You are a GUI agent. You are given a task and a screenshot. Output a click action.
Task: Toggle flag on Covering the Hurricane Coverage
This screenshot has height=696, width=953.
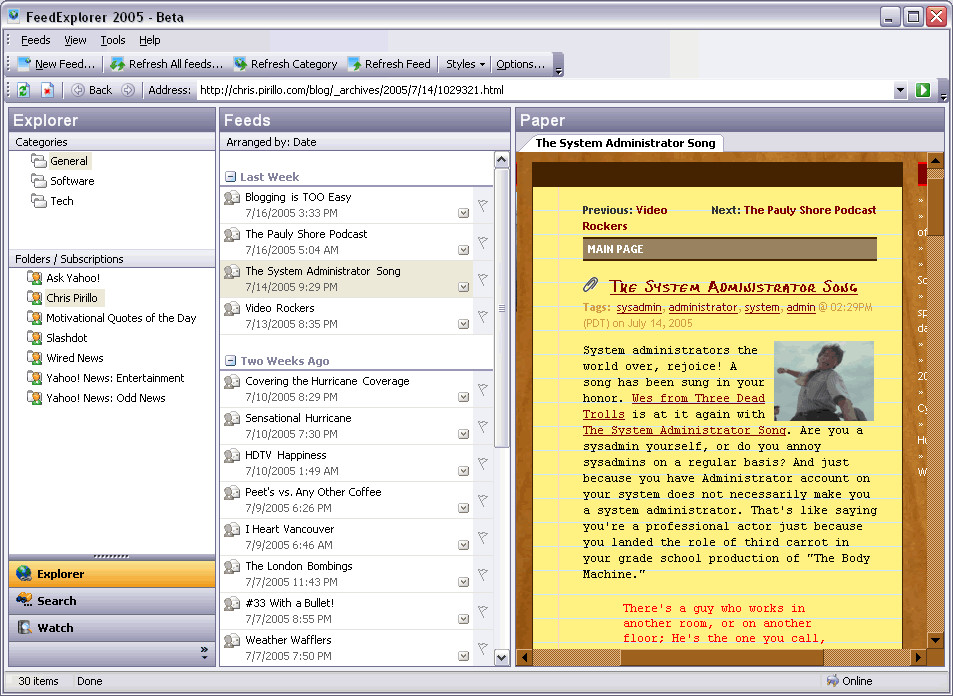(483, 390)
